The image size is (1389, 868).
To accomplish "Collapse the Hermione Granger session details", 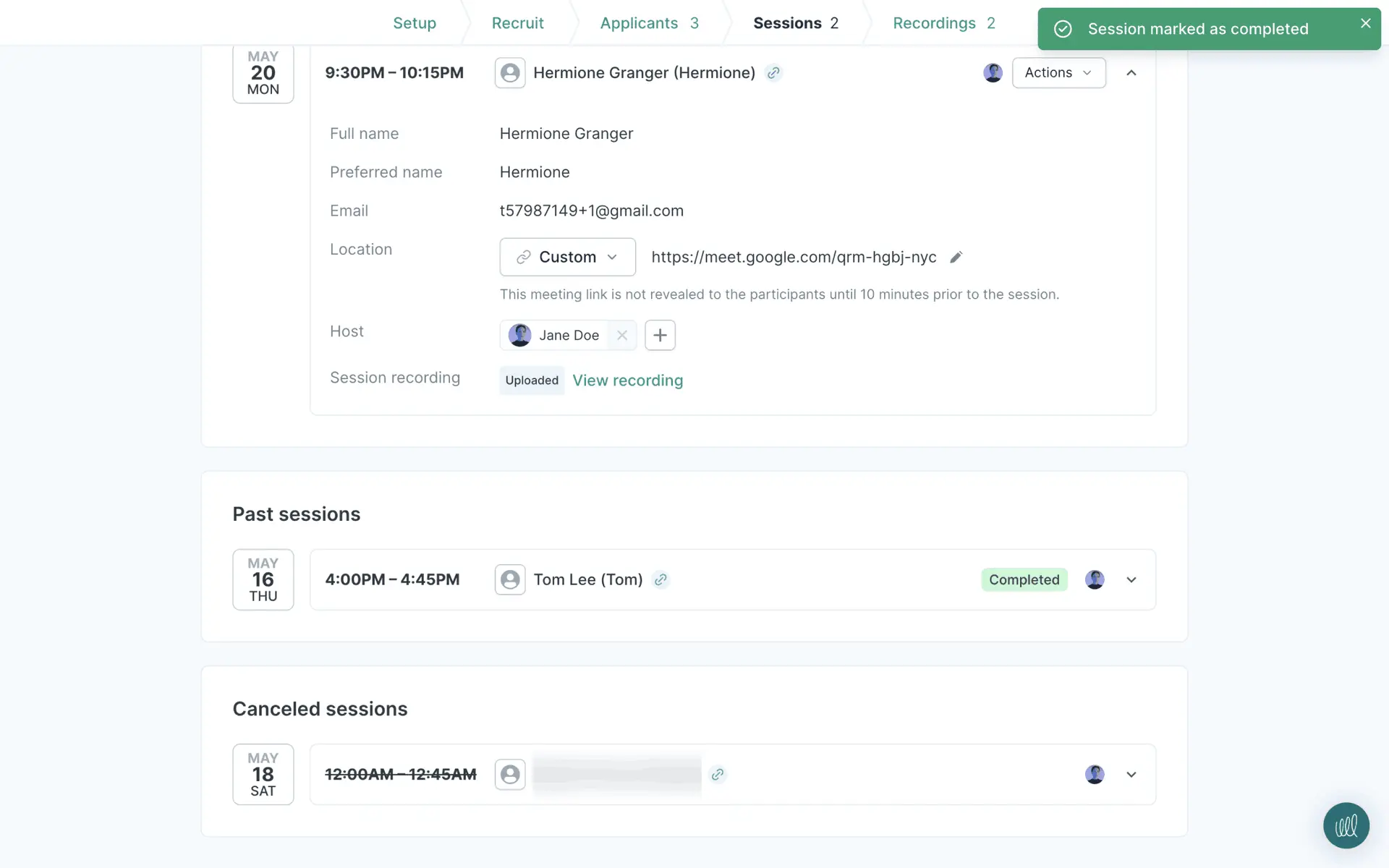I will (x=1131, y=73).
